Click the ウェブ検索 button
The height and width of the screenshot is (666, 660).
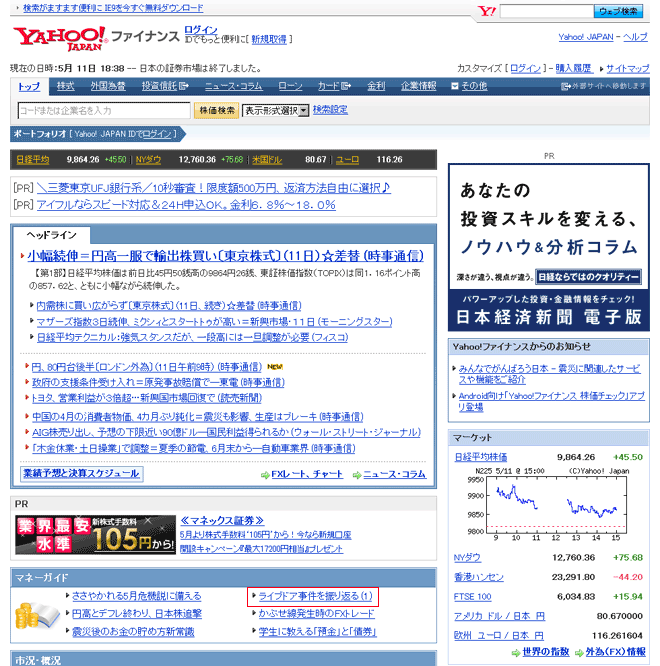coord(617,11)
